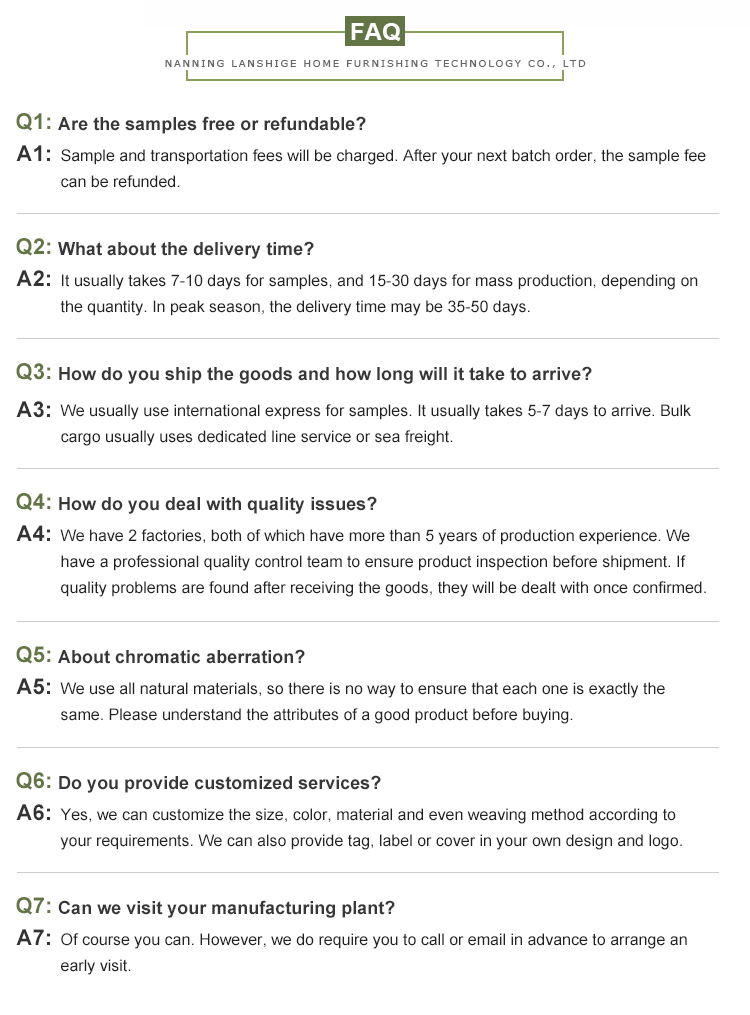Select the answer about 7-10 days for samples
The image size is (750, 1015).
[379, 294]
